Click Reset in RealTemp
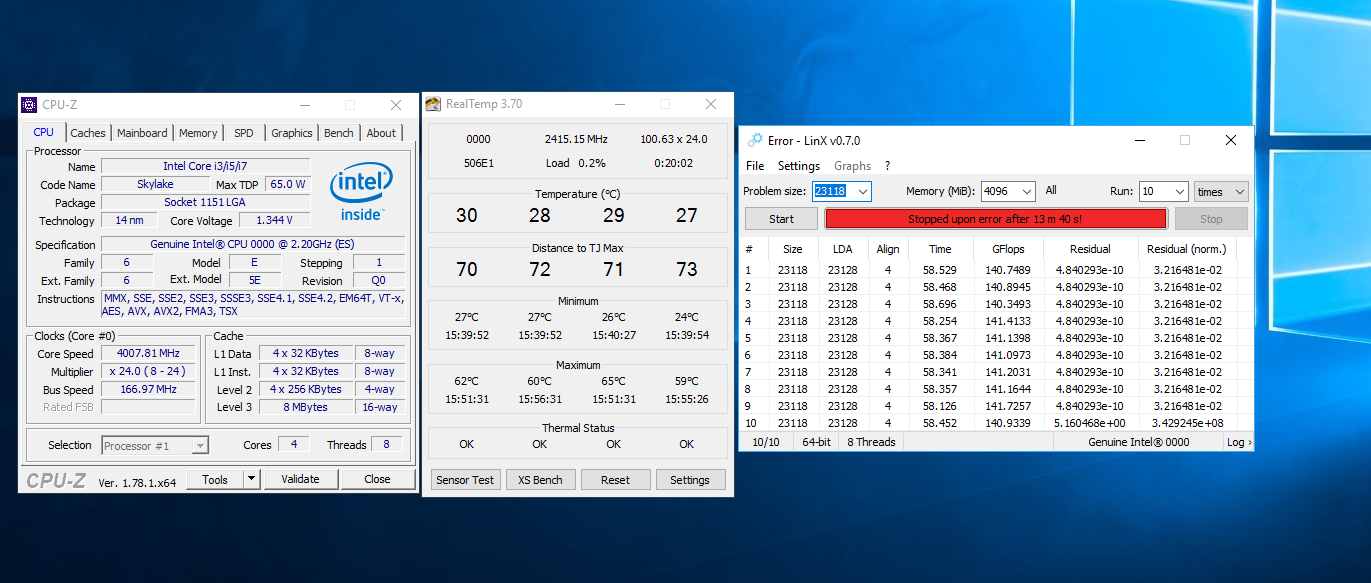This screenshot has height=583, width=1371. tap(615, 480)
